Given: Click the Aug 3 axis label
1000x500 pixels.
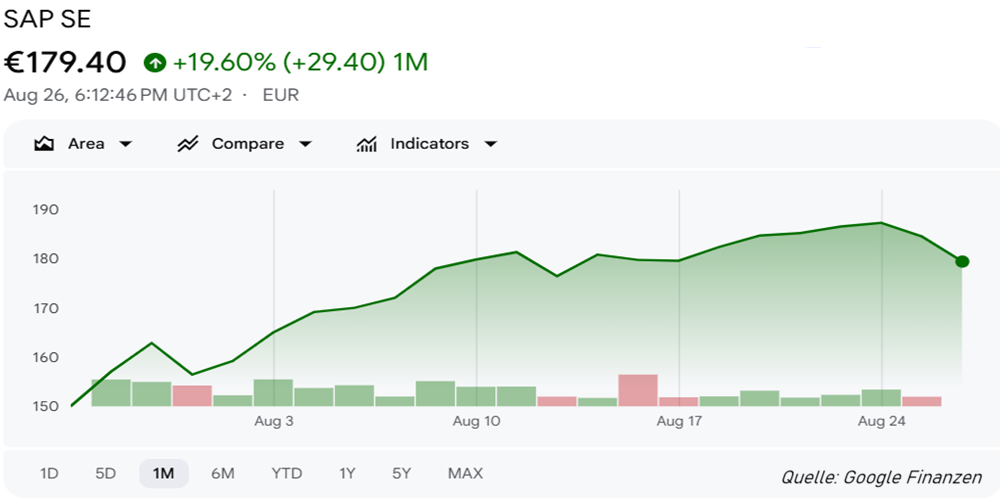Looking at the screenshot, I should pos(274,422).
